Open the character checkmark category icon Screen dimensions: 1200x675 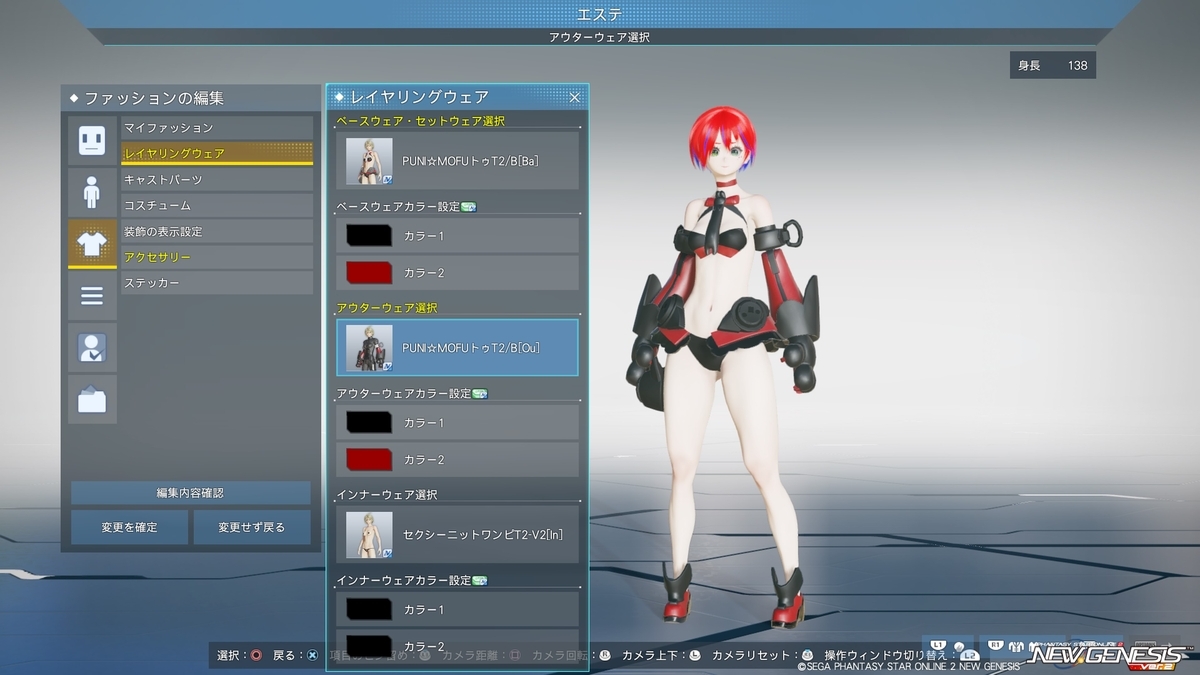(92, 348)
